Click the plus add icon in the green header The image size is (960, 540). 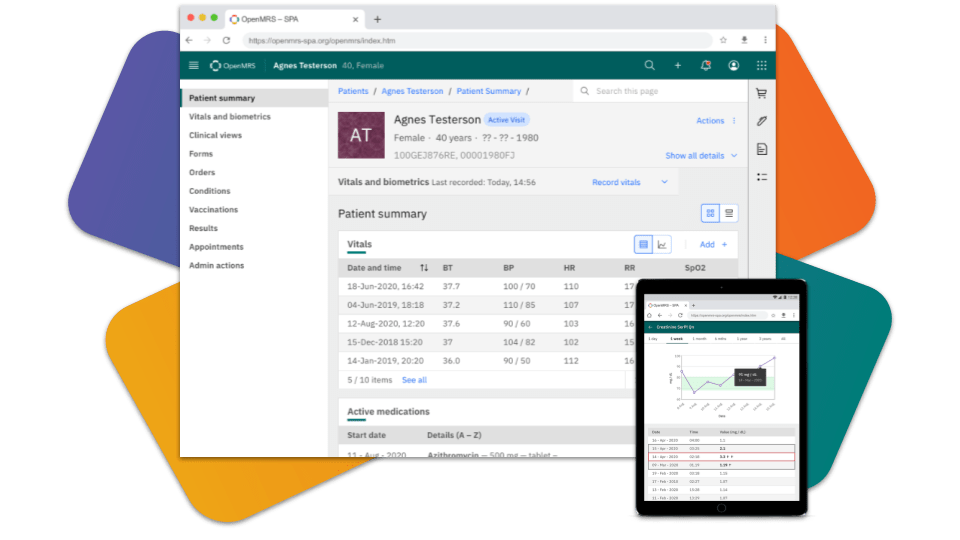(x=678, y=66)
